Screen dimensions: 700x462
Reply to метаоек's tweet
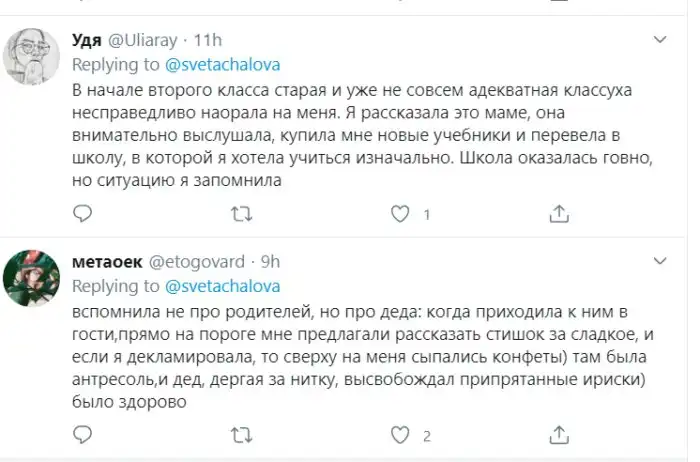coord(83,435)
